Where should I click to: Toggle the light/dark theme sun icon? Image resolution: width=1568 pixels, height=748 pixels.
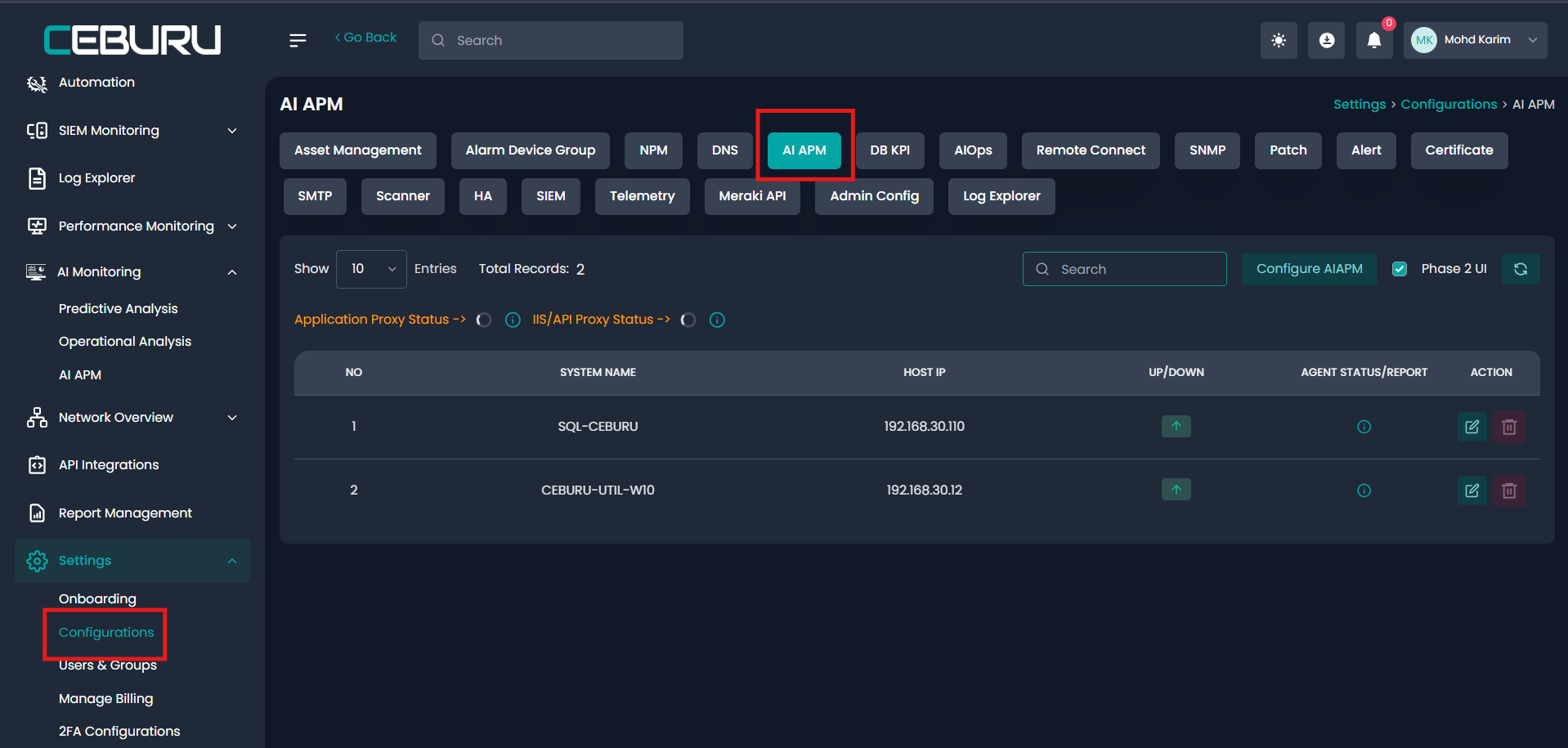point(1279,40)
